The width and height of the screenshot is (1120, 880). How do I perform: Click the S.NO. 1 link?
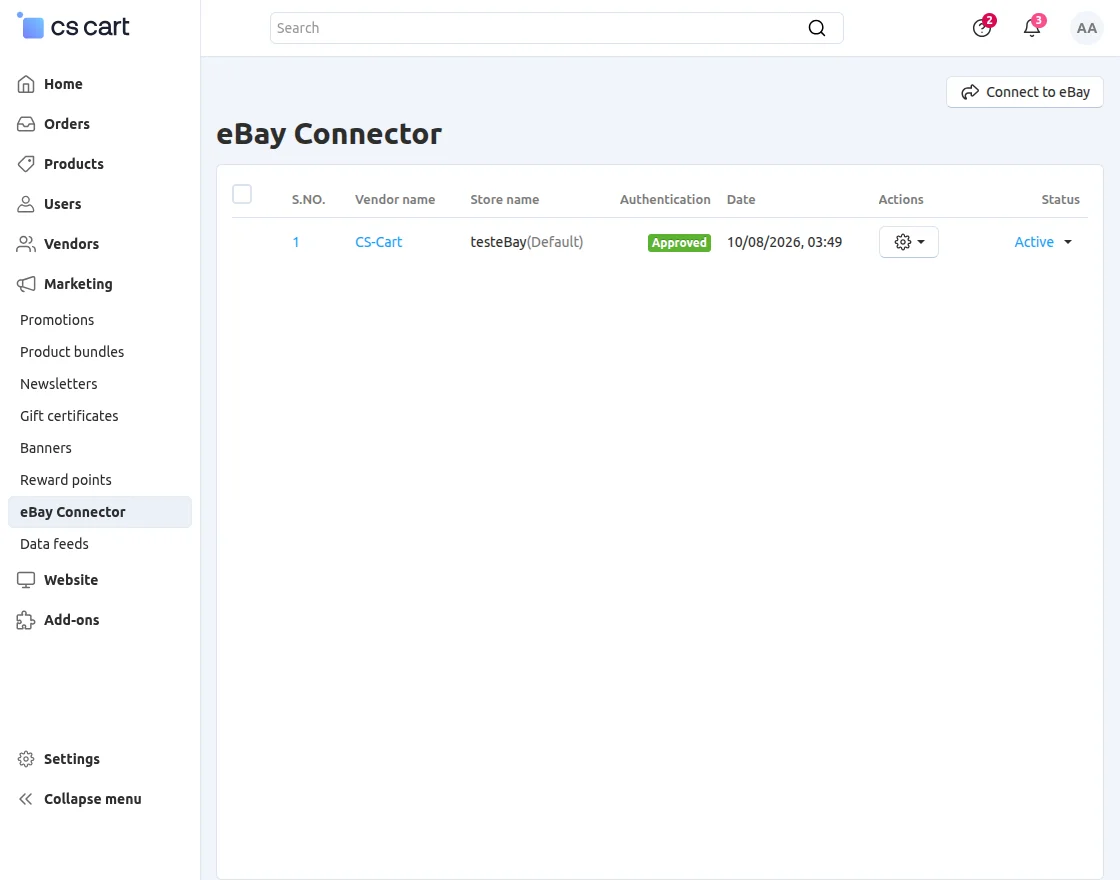296,242
